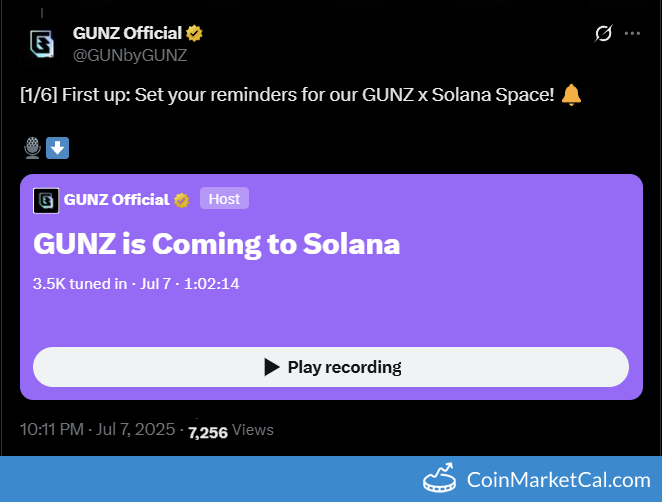Screen dimensions: 662x502
Task: Open the "GUNZ is Coming to Solana" Space title
Action: coord(216,244)
